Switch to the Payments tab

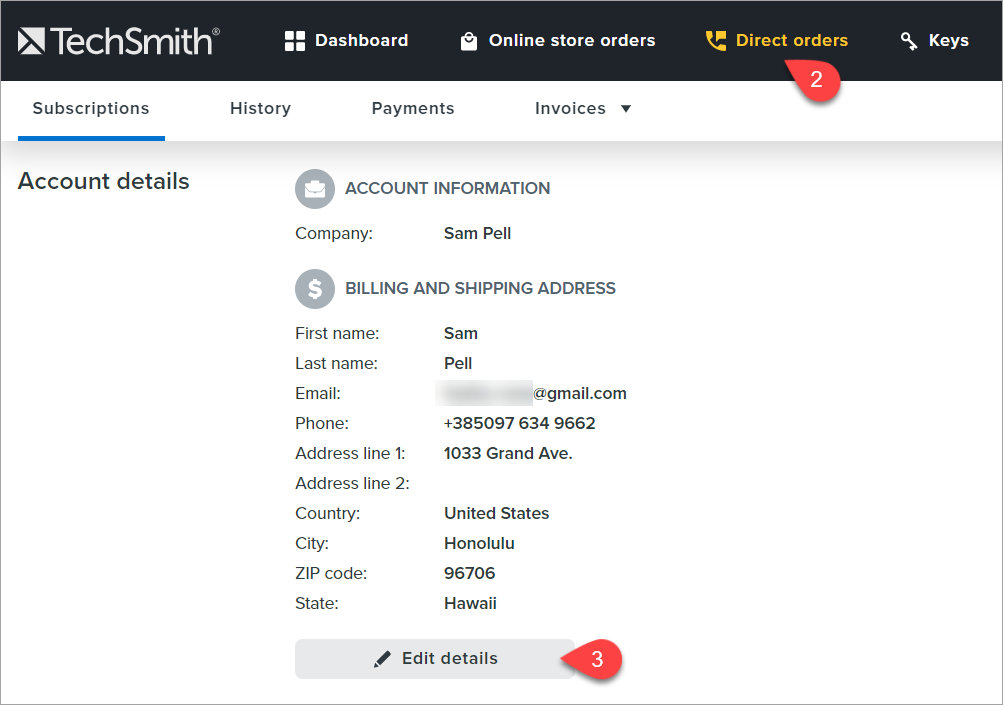coord(412,108)
